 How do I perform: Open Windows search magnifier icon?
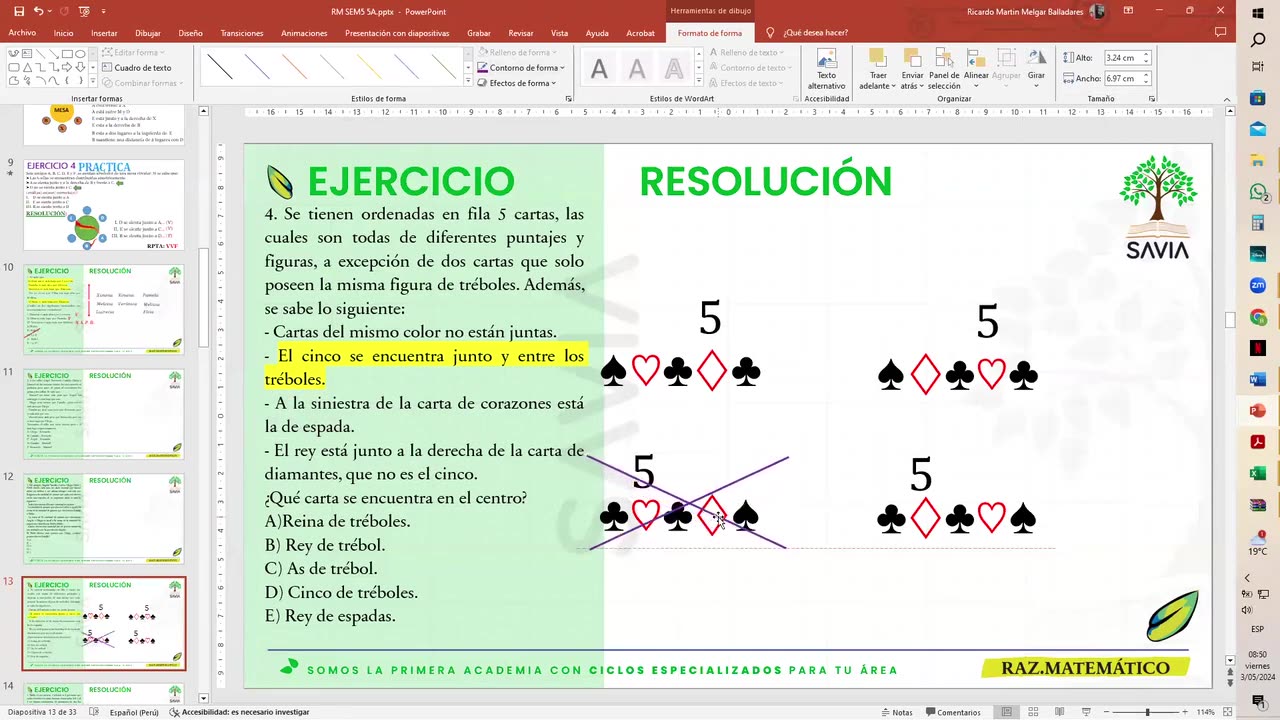coord(1258,40)
